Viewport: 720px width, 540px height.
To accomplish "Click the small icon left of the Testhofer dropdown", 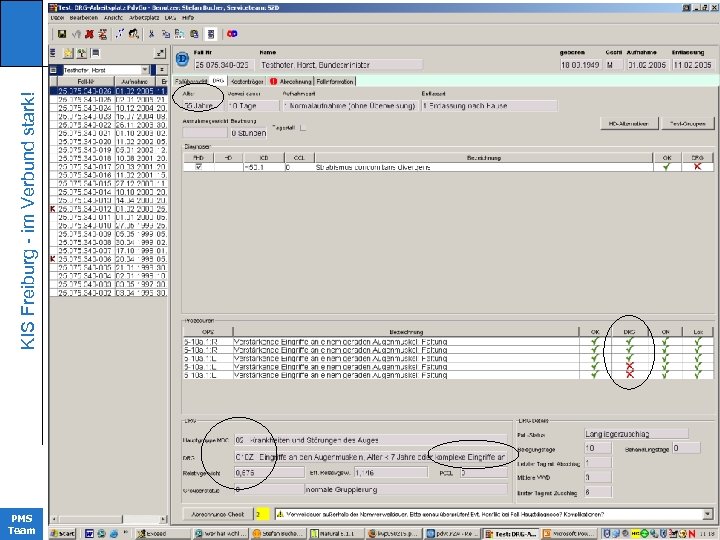I will (54, 70).
